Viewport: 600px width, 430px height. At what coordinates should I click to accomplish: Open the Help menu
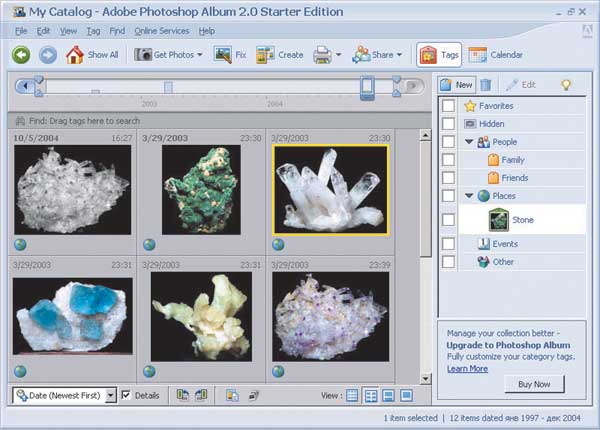207,31
